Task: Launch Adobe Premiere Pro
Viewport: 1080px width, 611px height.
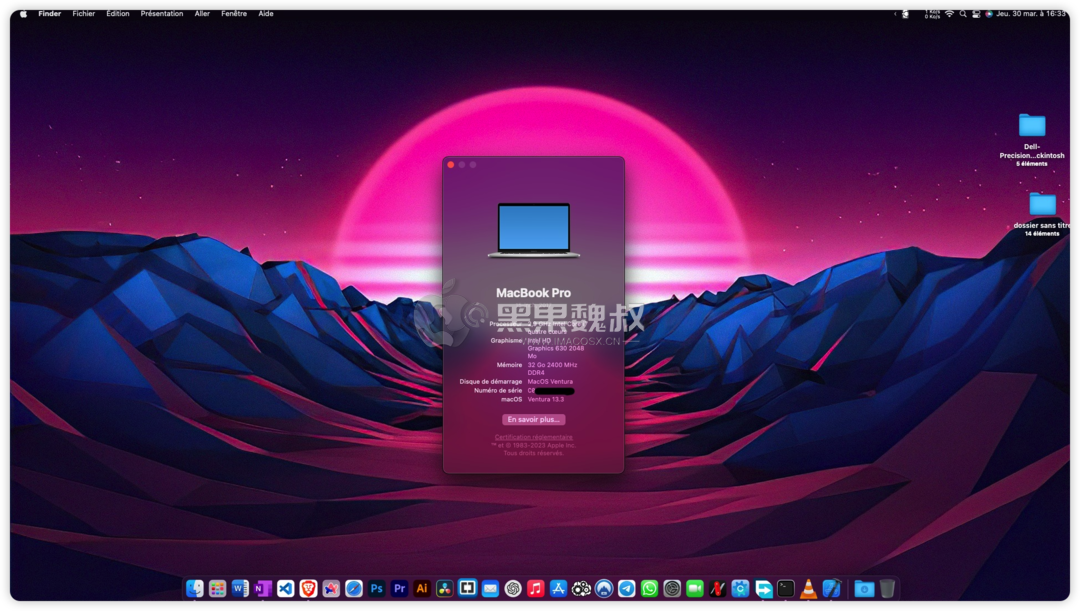Action: (399, 588)
